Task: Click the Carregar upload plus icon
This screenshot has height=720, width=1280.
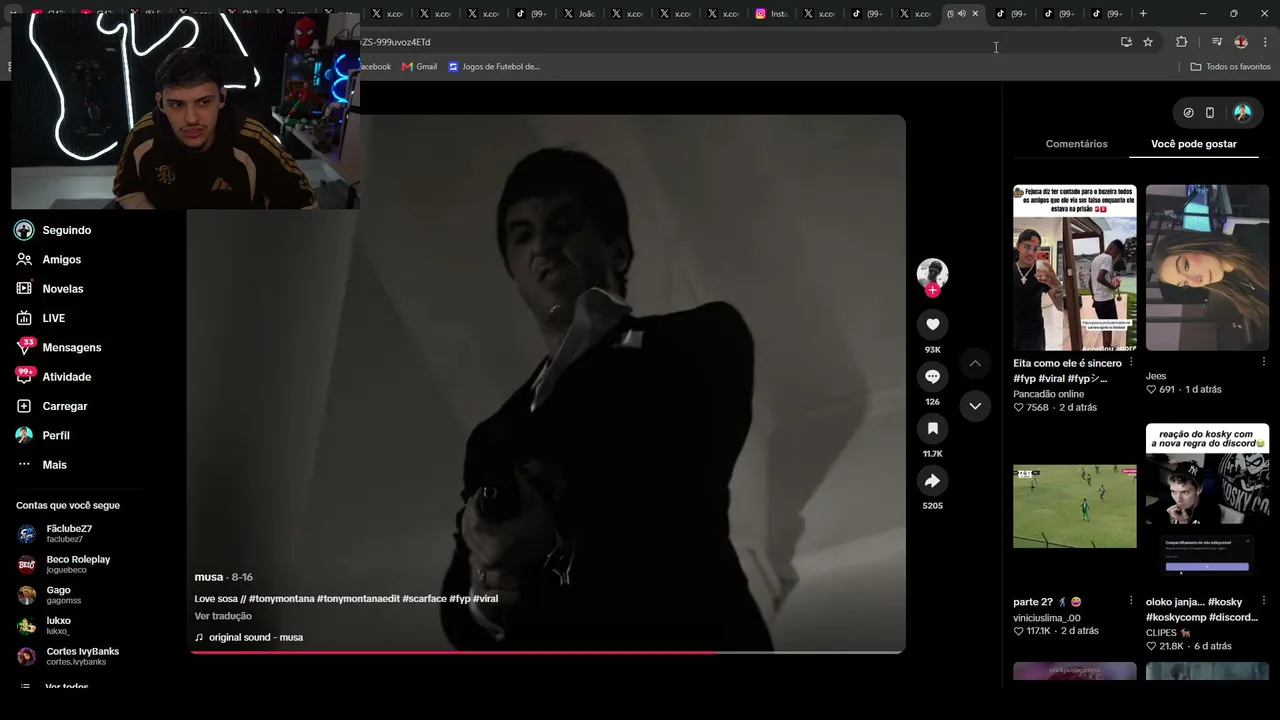Action: click(24, 406)
